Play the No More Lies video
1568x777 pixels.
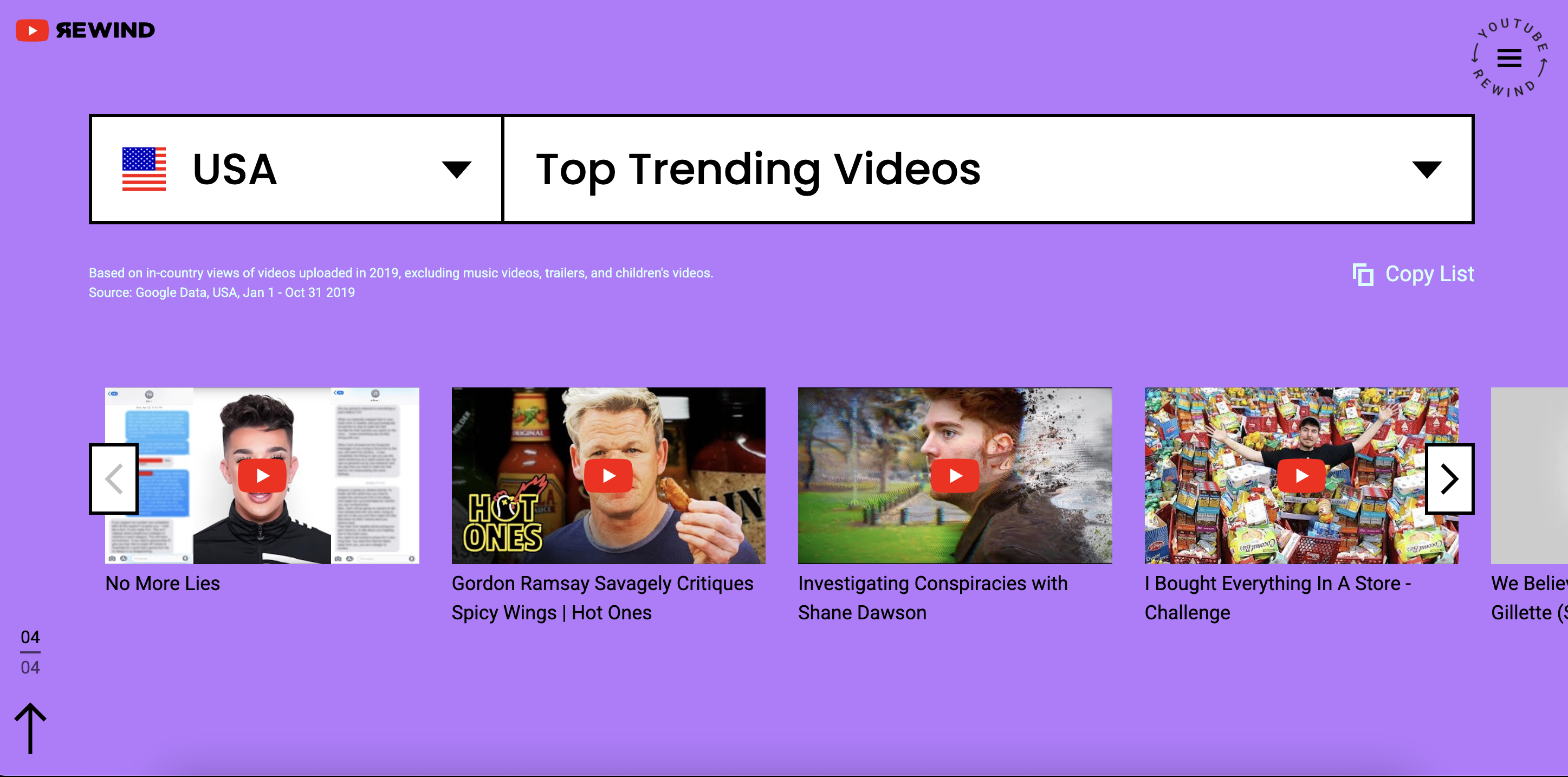(262, 476)
